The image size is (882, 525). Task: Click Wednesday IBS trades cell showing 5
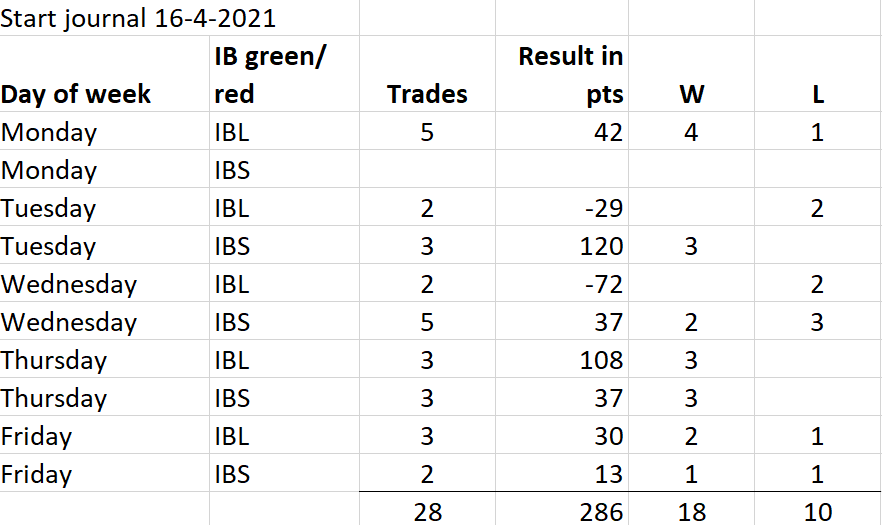click(x=428, y=321)
